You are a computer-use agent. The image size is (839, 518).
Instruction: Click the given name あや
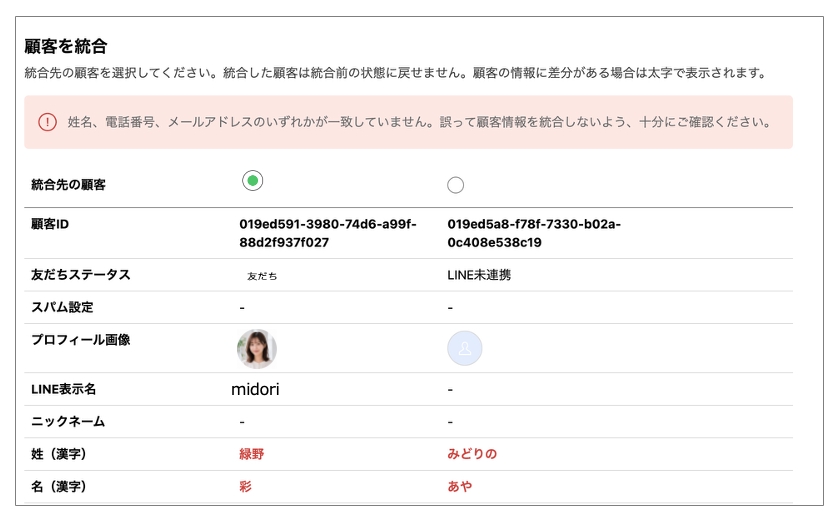[460, 486]
